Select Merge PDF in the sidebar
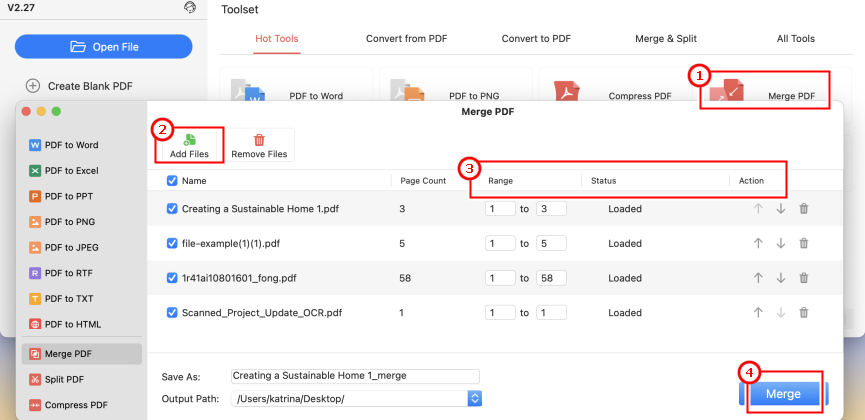Image resolution: width=865 pixels, height=420 pixels. coord(82,354)
